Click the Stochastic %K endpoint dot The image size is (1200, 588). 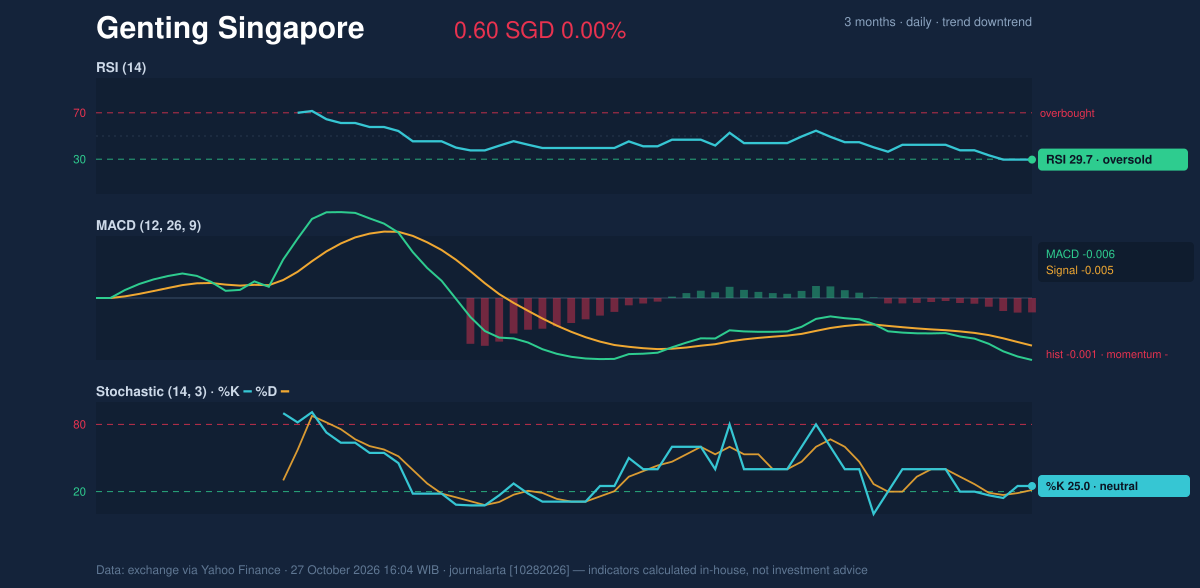point(1032,486)
